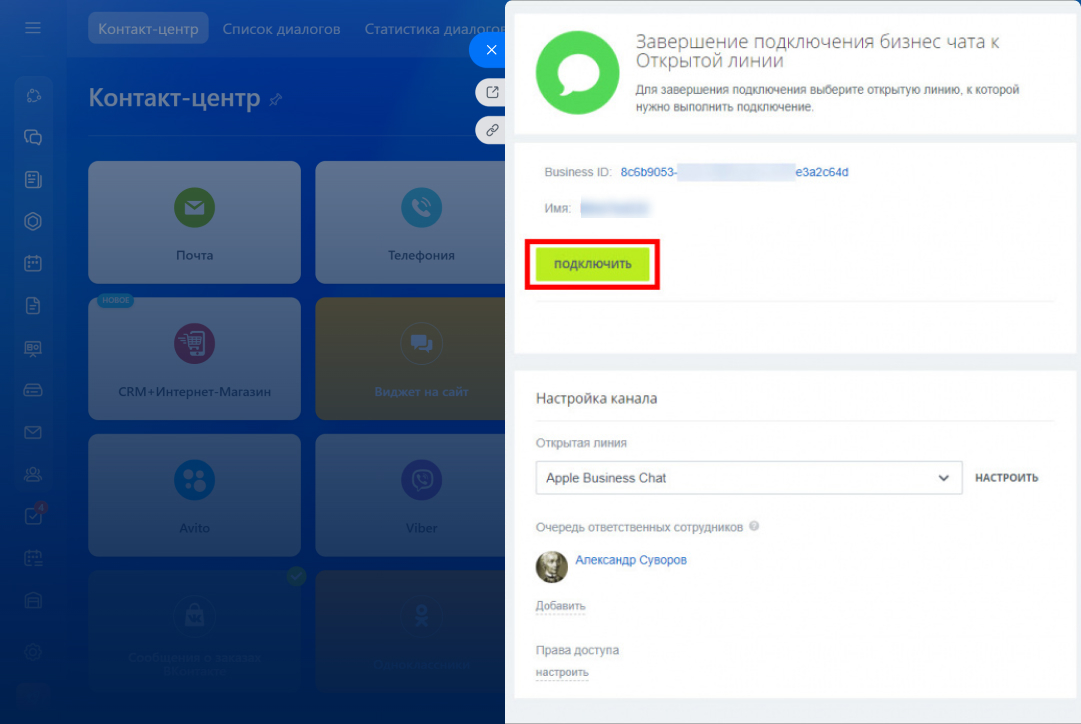Open the calendar sidebar icon
The image size is (1081, 724).
pyautogui.click(x=32, y=263)
